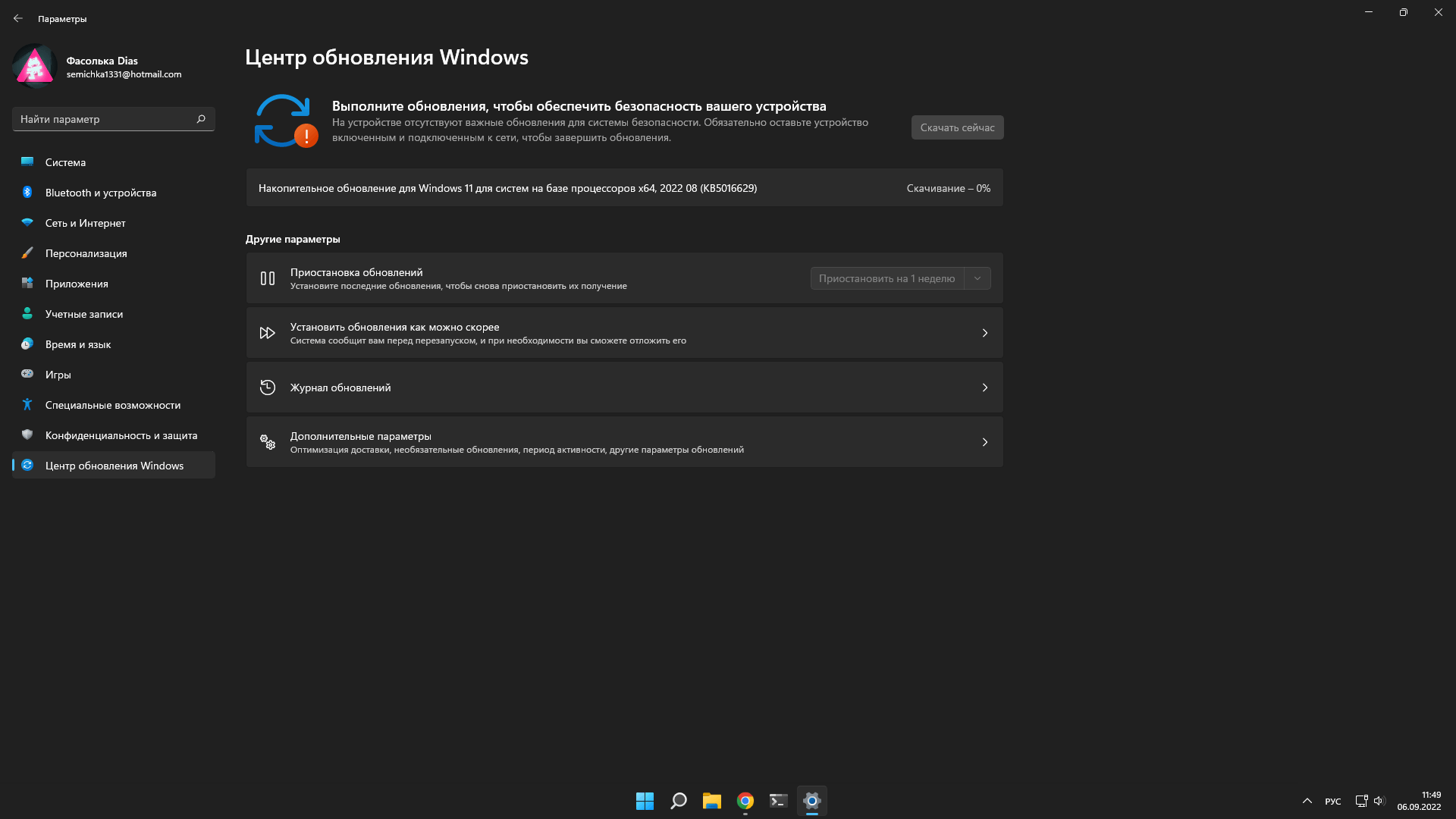Viewport: 1456px width, 819px height.
Task: Click the Приложения apps icon
Action: click(27, 283)
